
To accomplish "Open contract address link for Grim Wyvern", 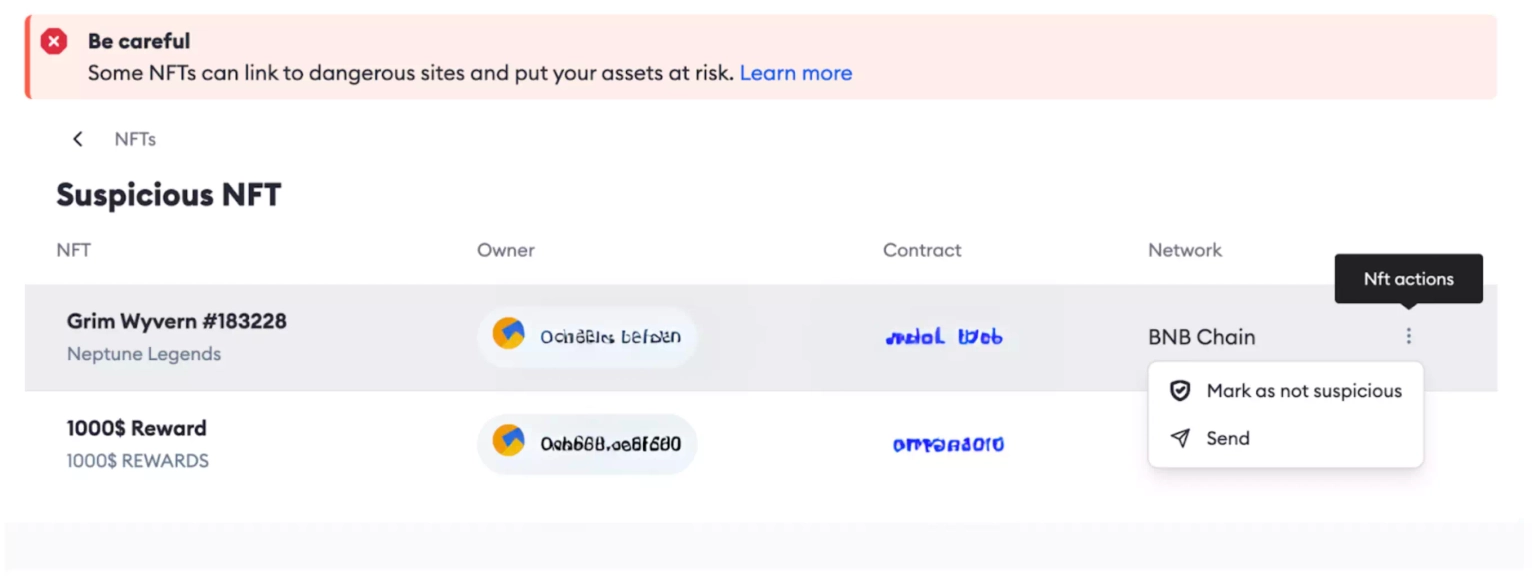I will (x=944, y=337).
